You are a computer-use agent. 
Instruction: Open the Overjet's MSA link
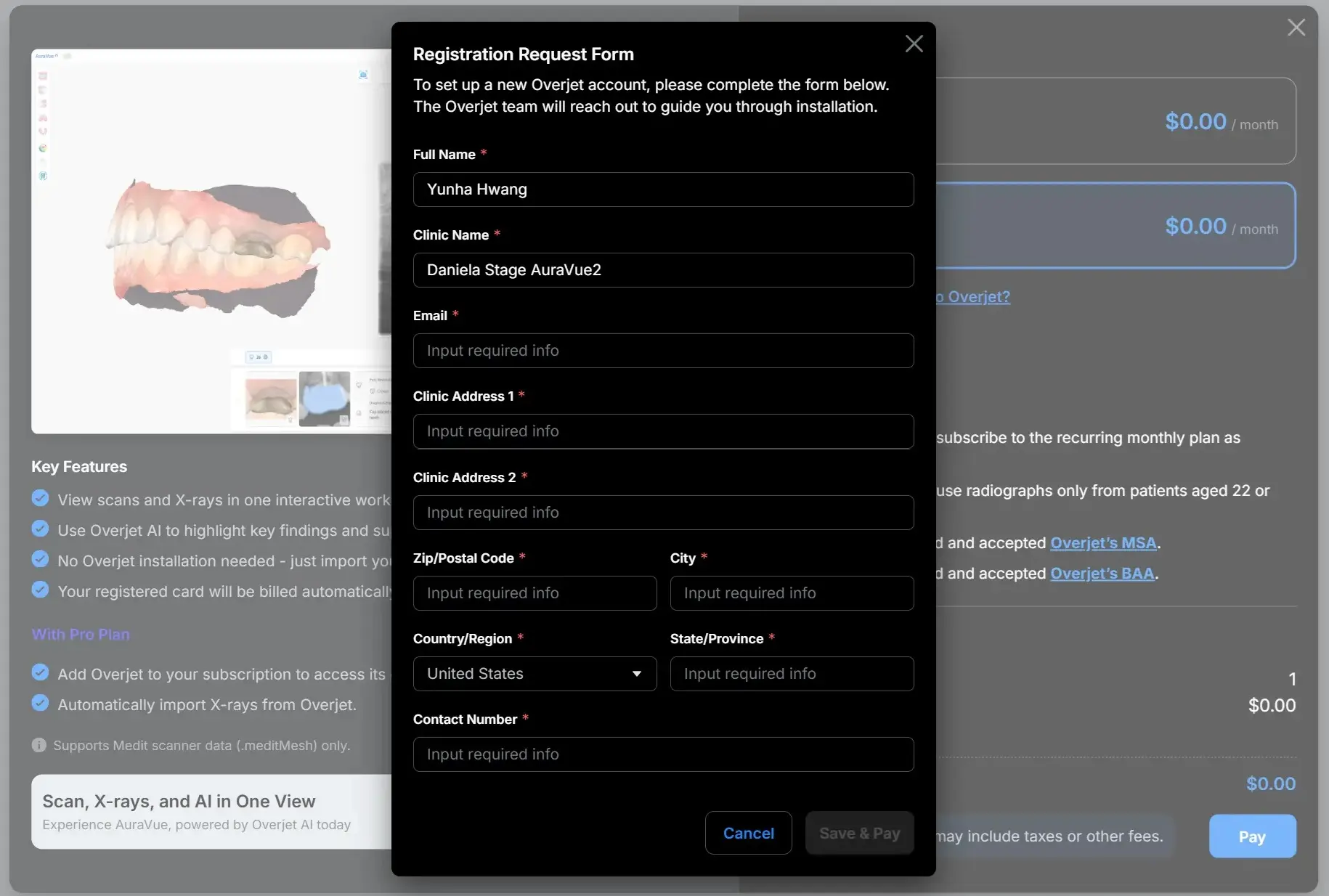pos(1103,543)
